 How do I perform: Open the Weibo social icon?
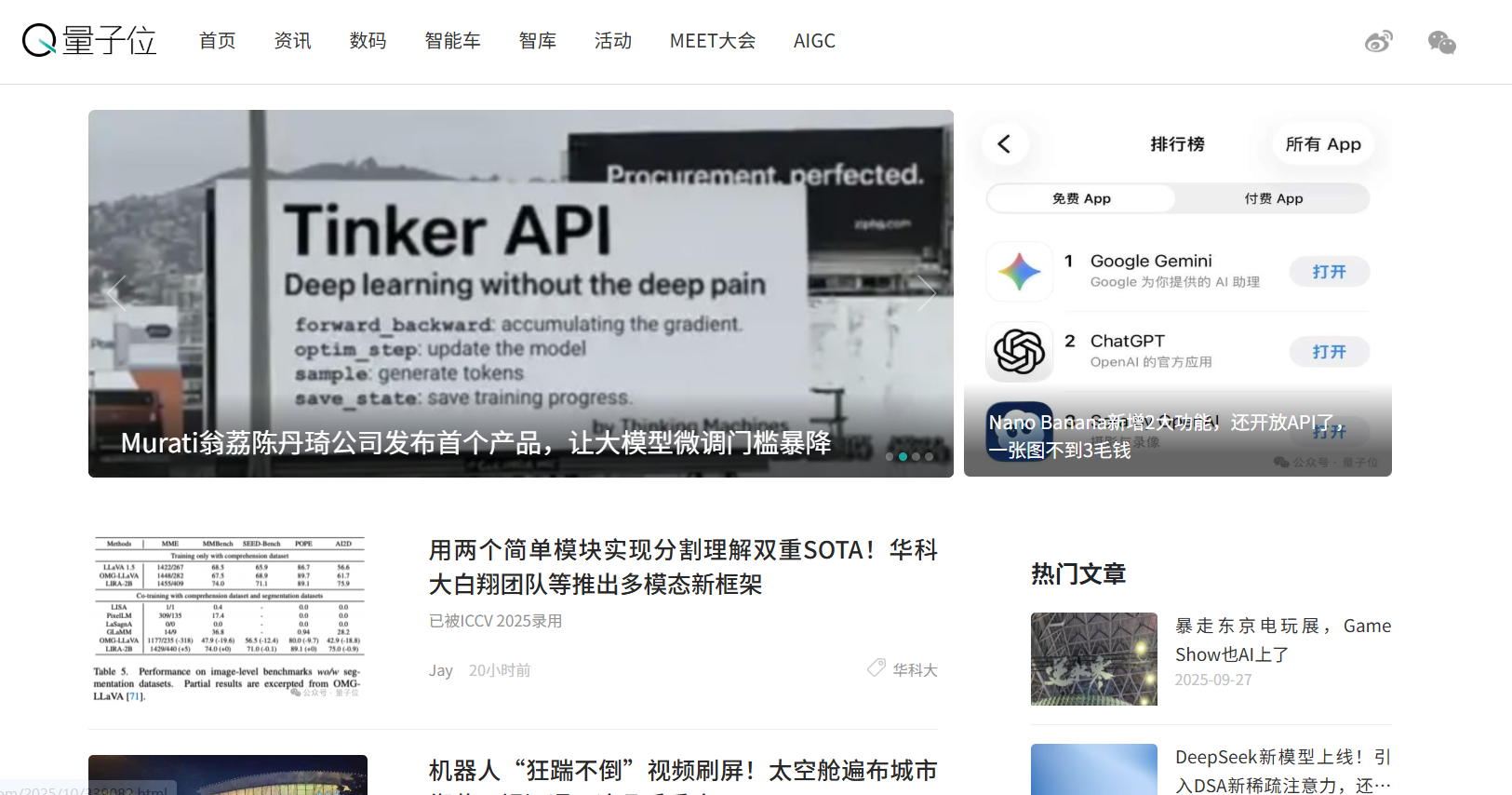pyautogui.click(x=1378, y=42)
